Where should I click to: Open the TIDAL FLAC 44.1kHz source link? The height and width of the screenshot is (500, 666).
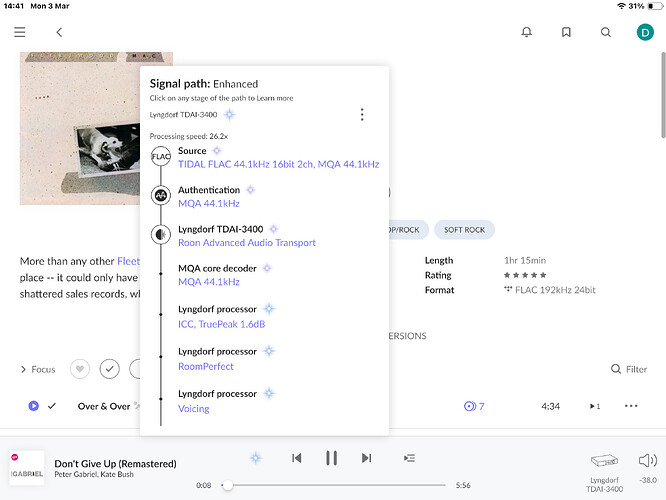[279, 164]
